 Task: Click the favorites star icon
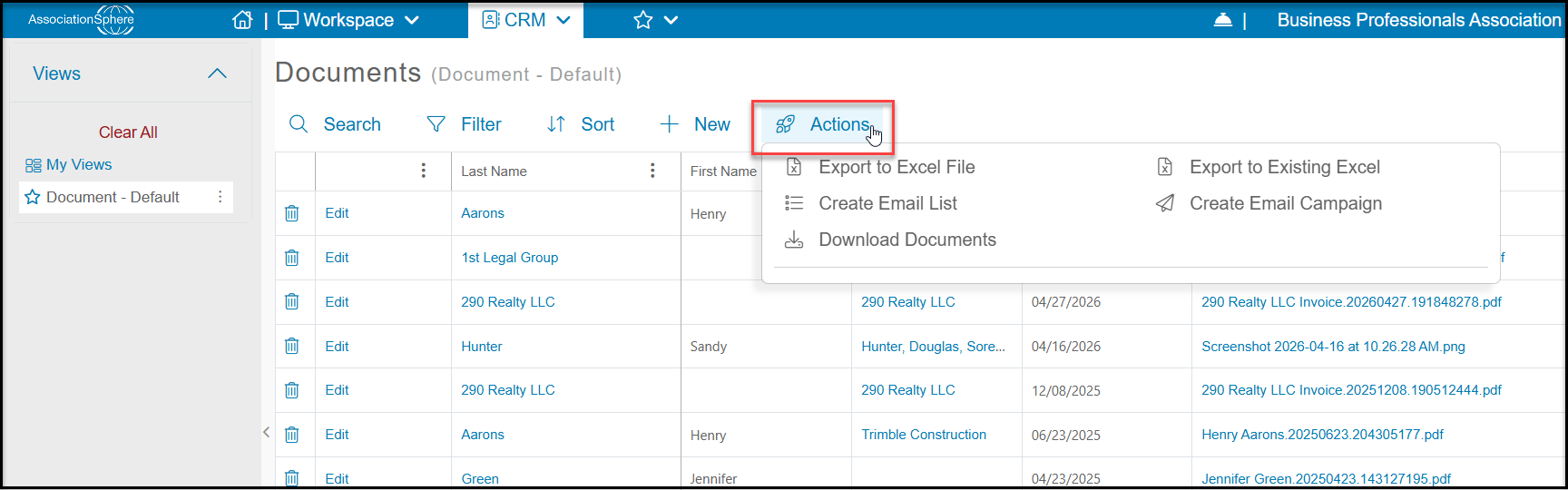click(643, 20)
